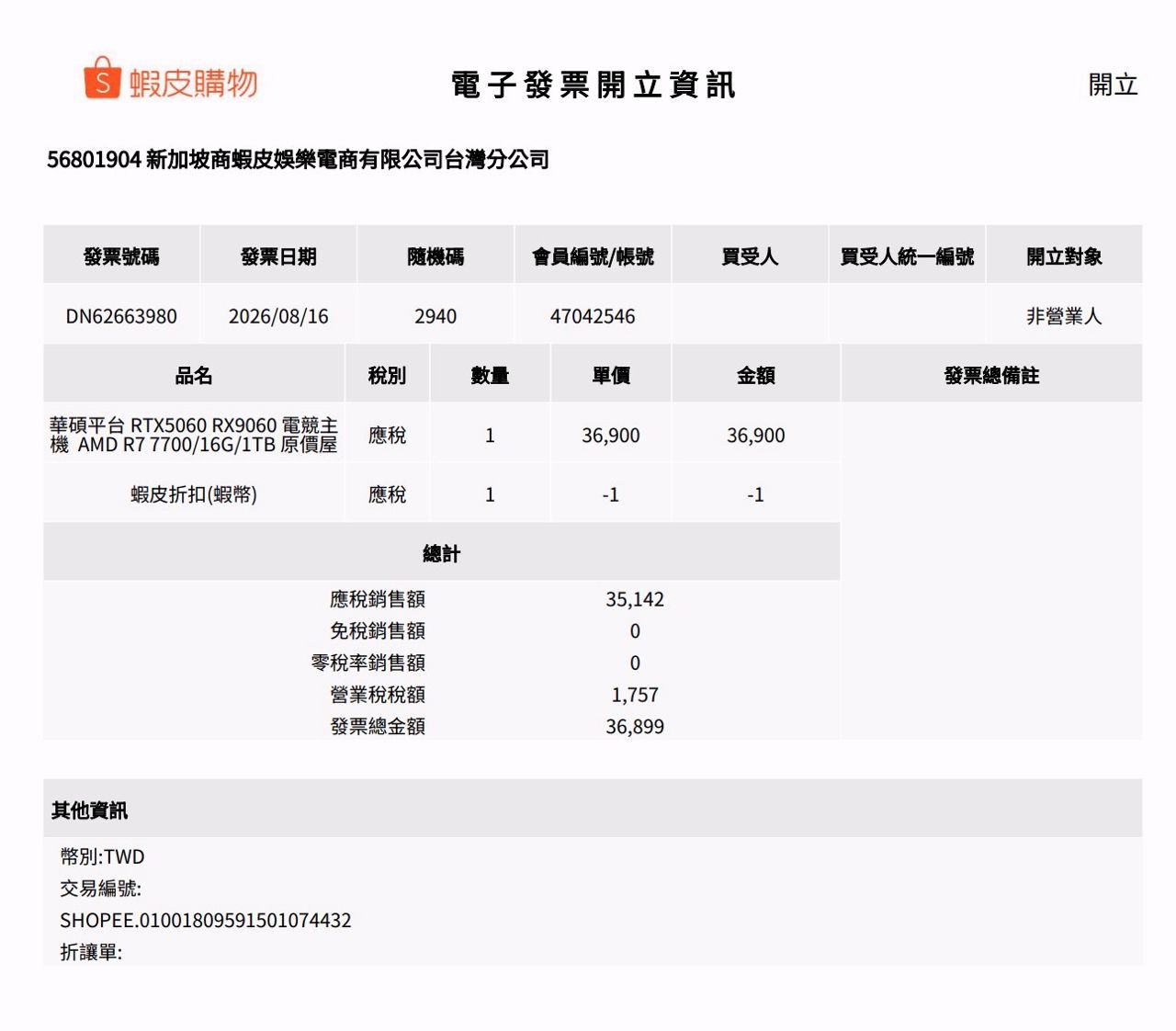Screen dimensions: 1176x1031
Task: Click the 發票日期 column header
Action: coord(278,256)
